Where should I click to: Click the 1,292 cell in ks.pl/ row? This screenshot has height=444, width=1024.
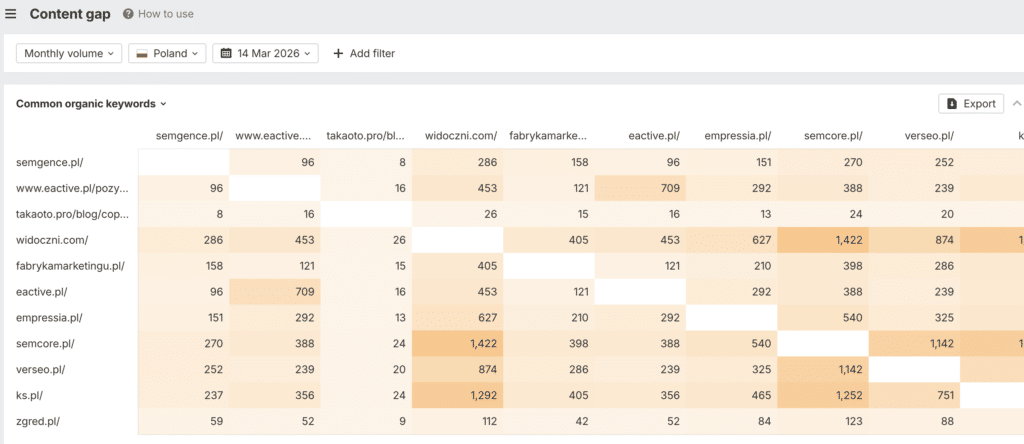click(x=458, y=395)
